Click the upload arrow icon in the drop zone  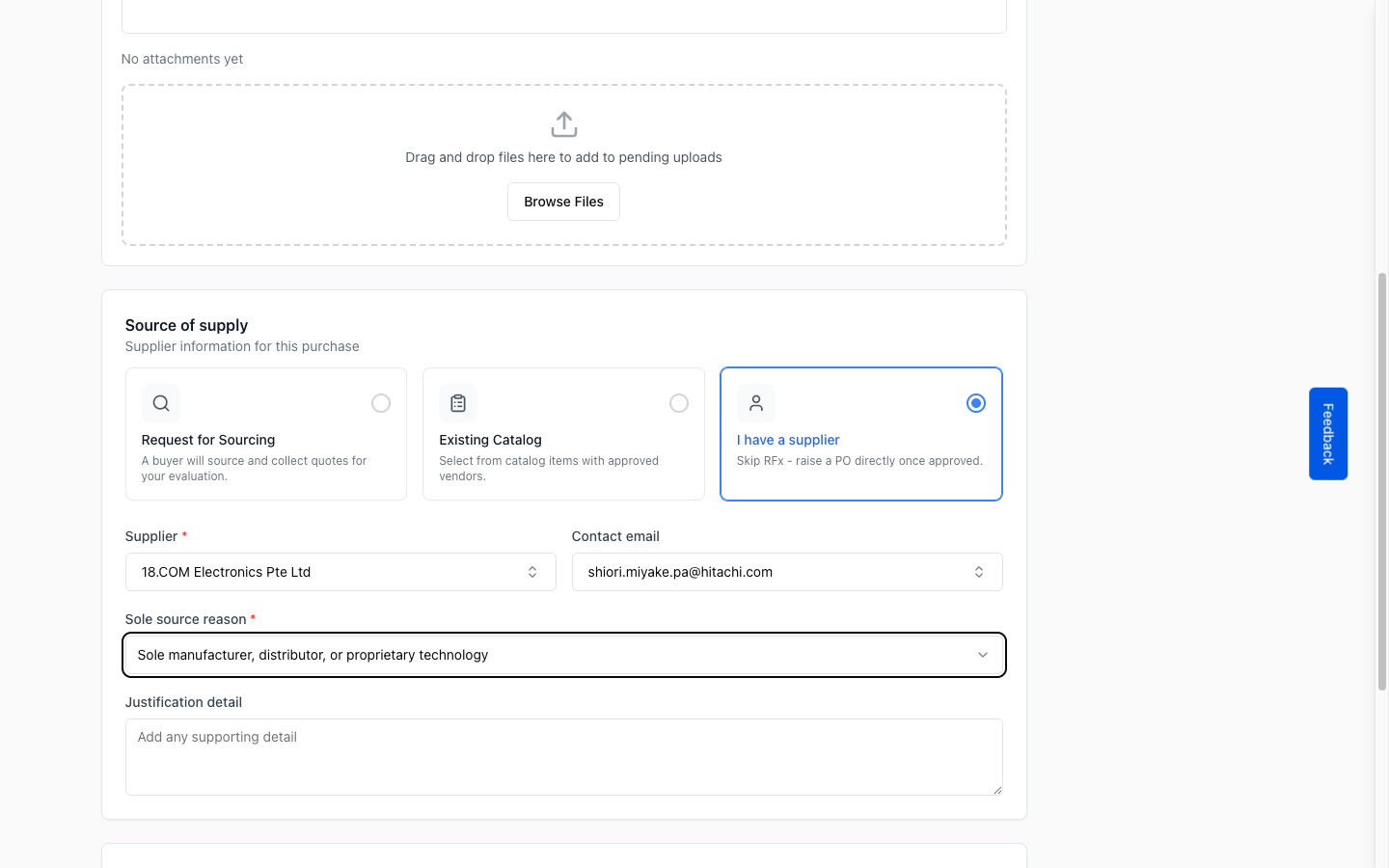pyautogui.click(x=564, y=124)
